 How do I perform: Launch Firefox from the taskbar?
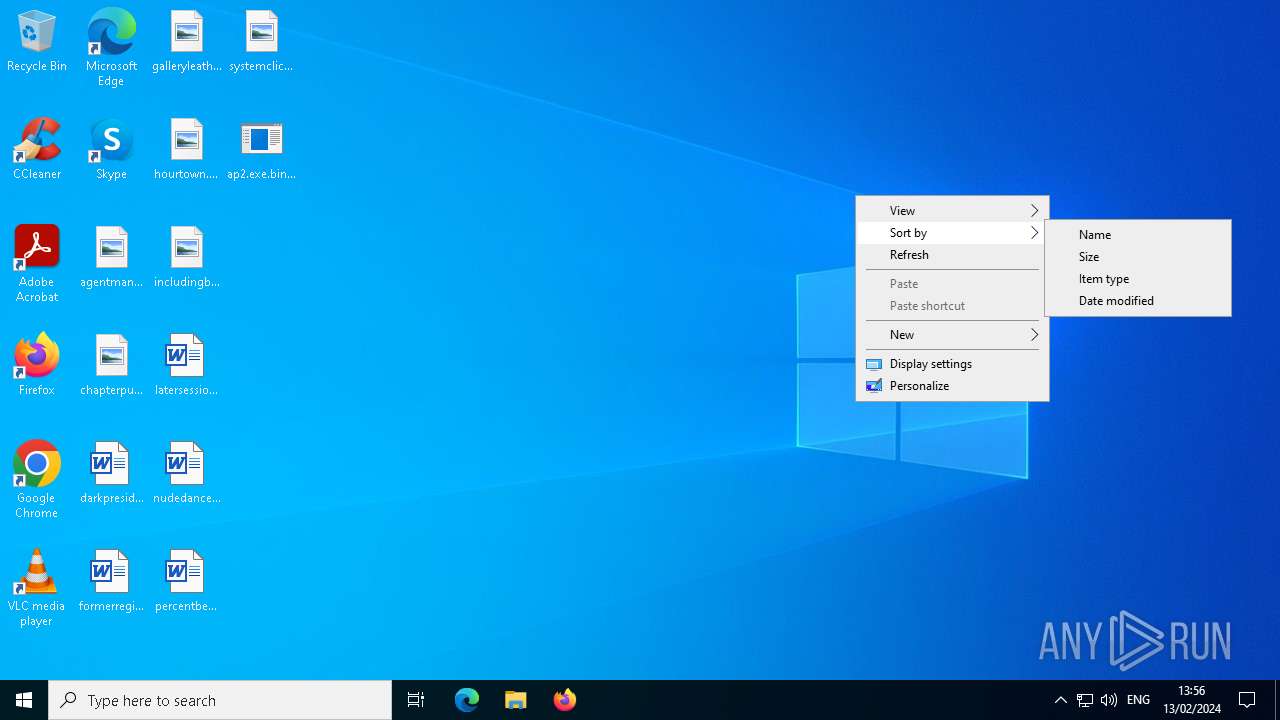pyautogui.click(x=565, y=700)
